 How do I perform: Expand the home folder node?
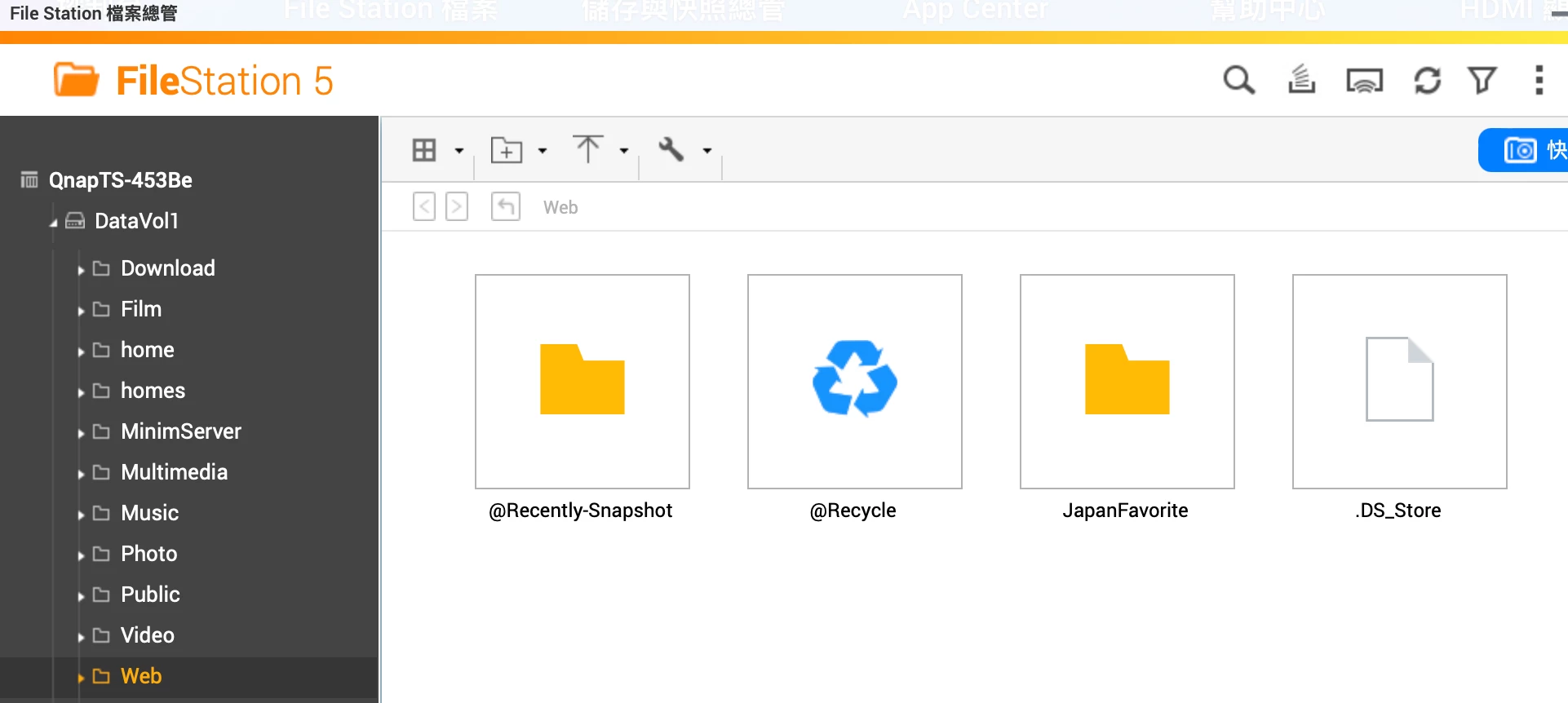pos(81,351)
